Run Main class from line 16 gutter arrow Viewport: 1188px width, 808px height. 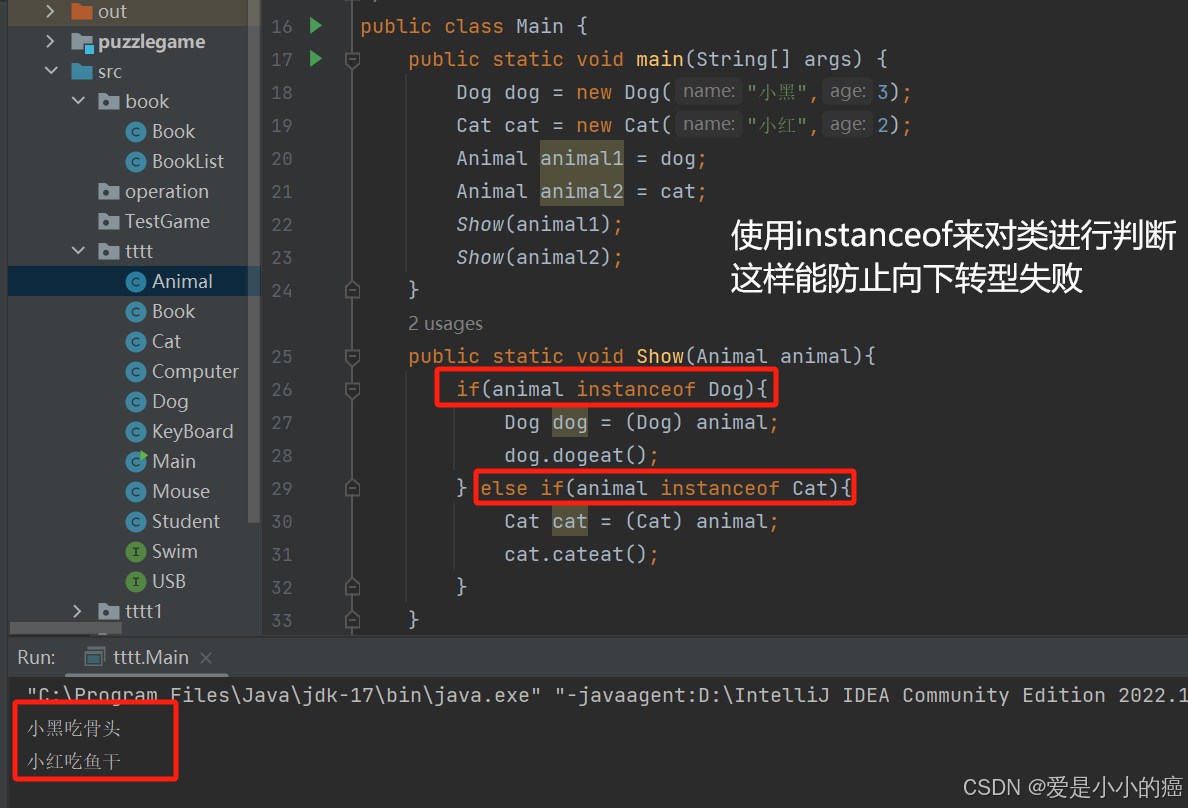tap(316, 26)
